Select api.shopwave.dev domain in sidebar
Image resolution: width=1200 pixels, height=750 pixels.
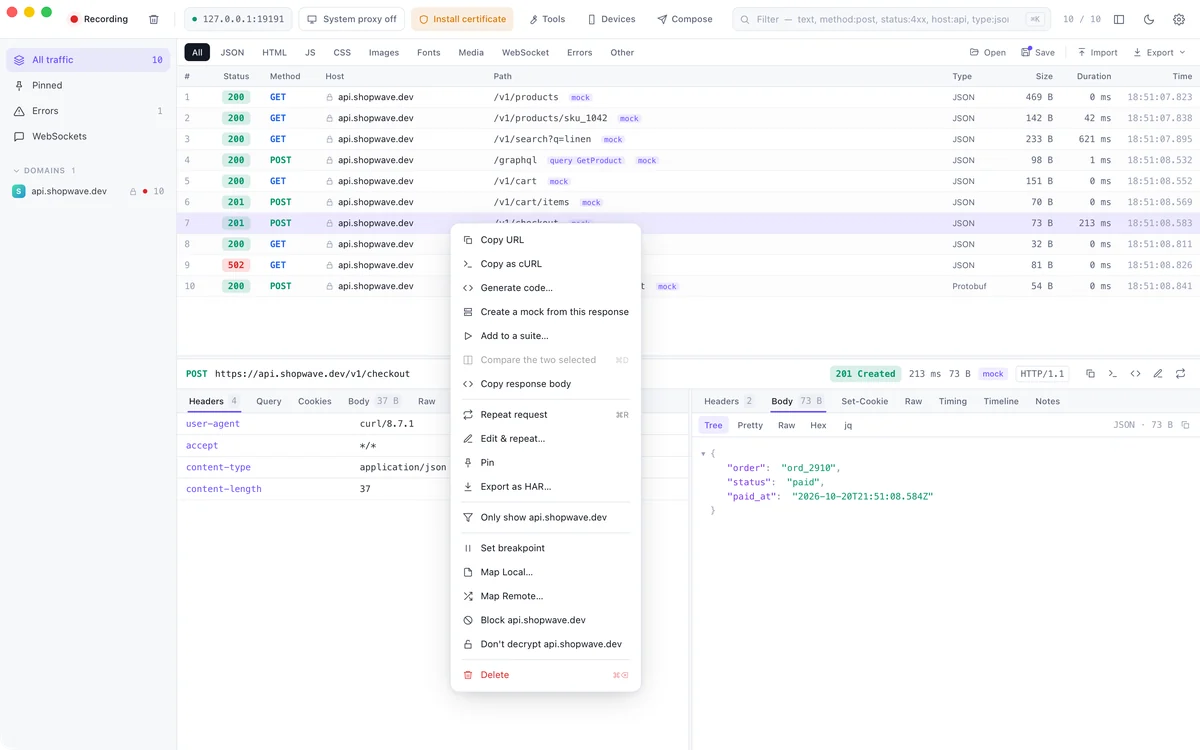click(88, 191)
